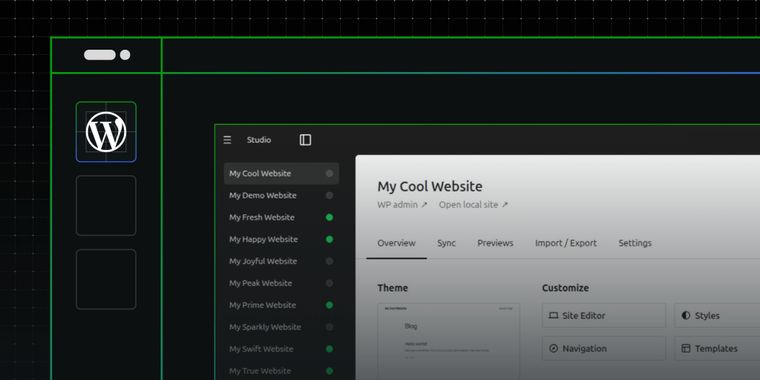This screenshot has height=380, width=760.
Task: Select My Prime Website in site list
Action: pyautogui.click(x=281, y=305)
